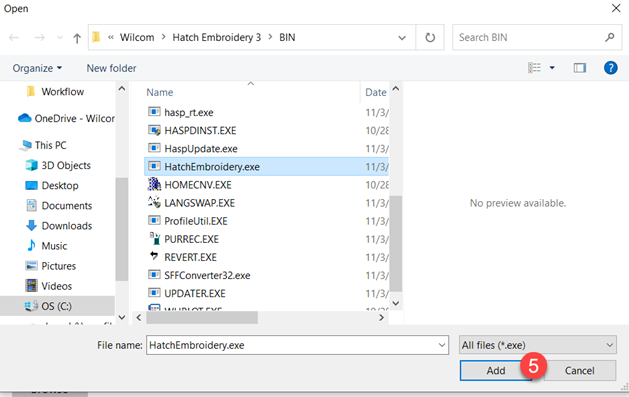Select OS (C:) drive
The image size is (629, 397).
click(x=48, y=306)
